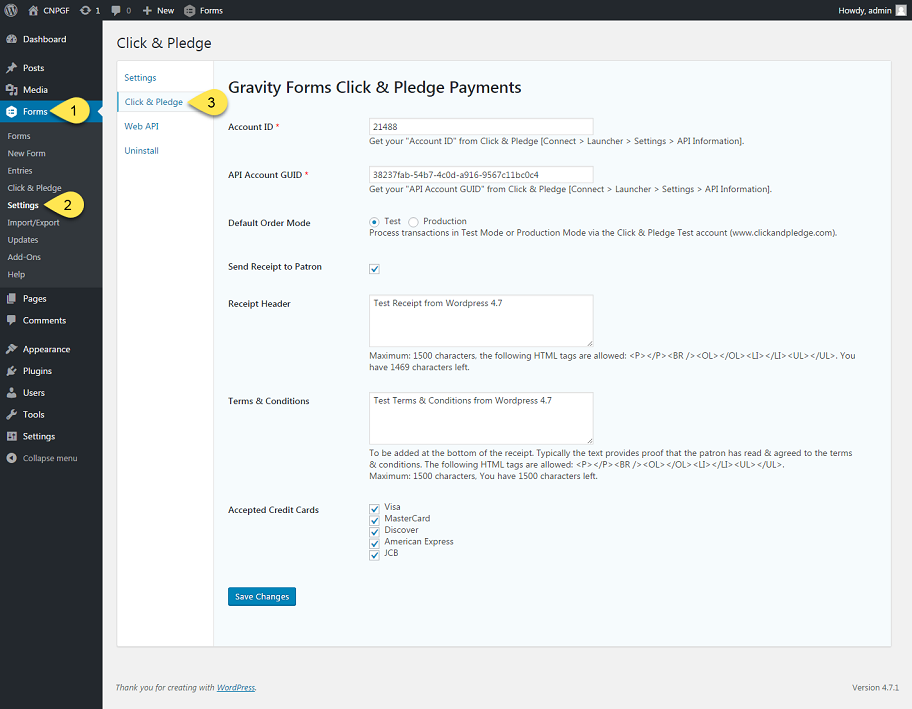This screenshot has height=709, width=912.
Task: Click the Appearance paintbrush icon
Action: 12,349
